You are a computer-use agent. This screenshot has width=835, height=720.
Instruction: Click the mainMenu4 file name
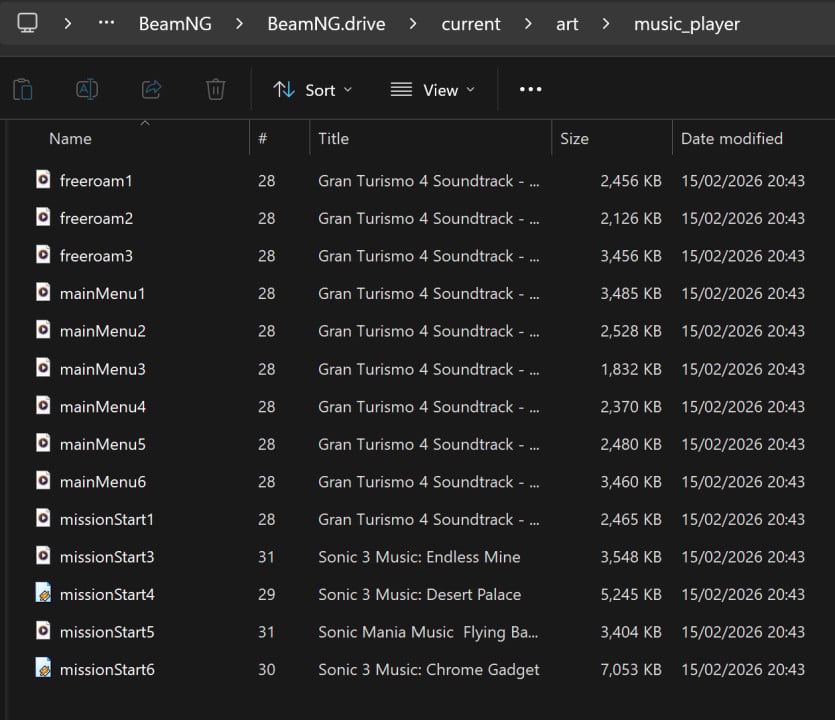pyautogui.click(x=103, y=407)
